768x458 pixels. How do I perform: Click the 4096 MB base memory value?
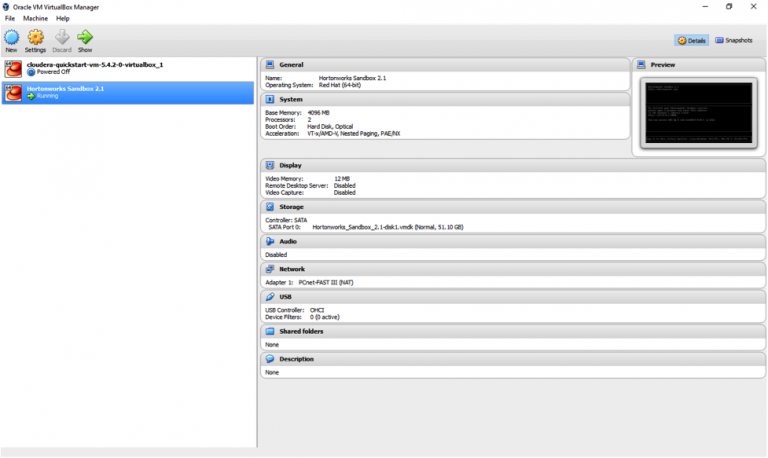[x=318, y=113]
